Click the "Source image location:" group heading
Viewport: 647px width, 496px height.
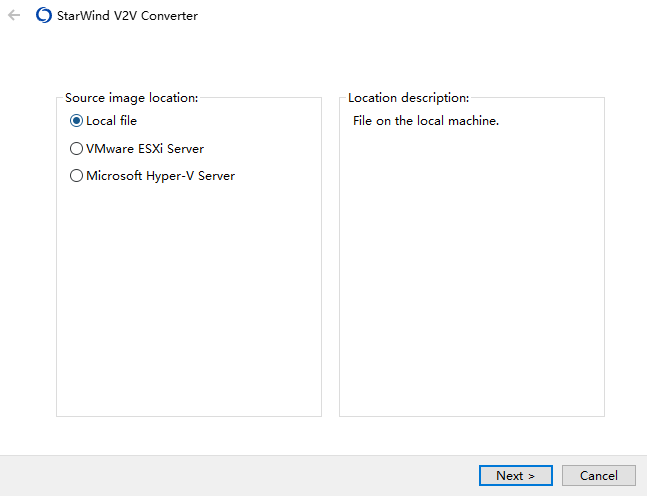point(132,98)
